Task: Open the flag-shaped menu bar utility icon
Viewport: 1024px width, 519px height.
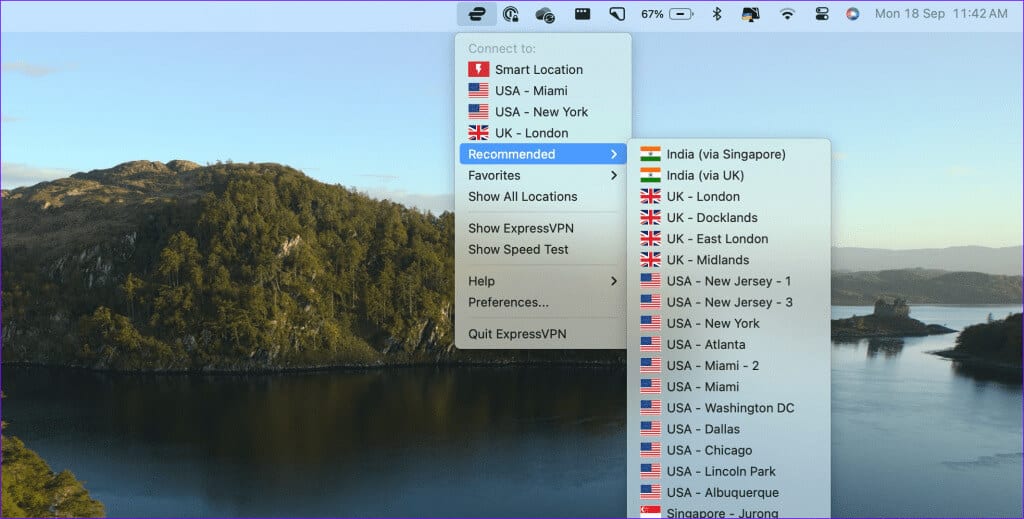Action: (x=617, y=14)
